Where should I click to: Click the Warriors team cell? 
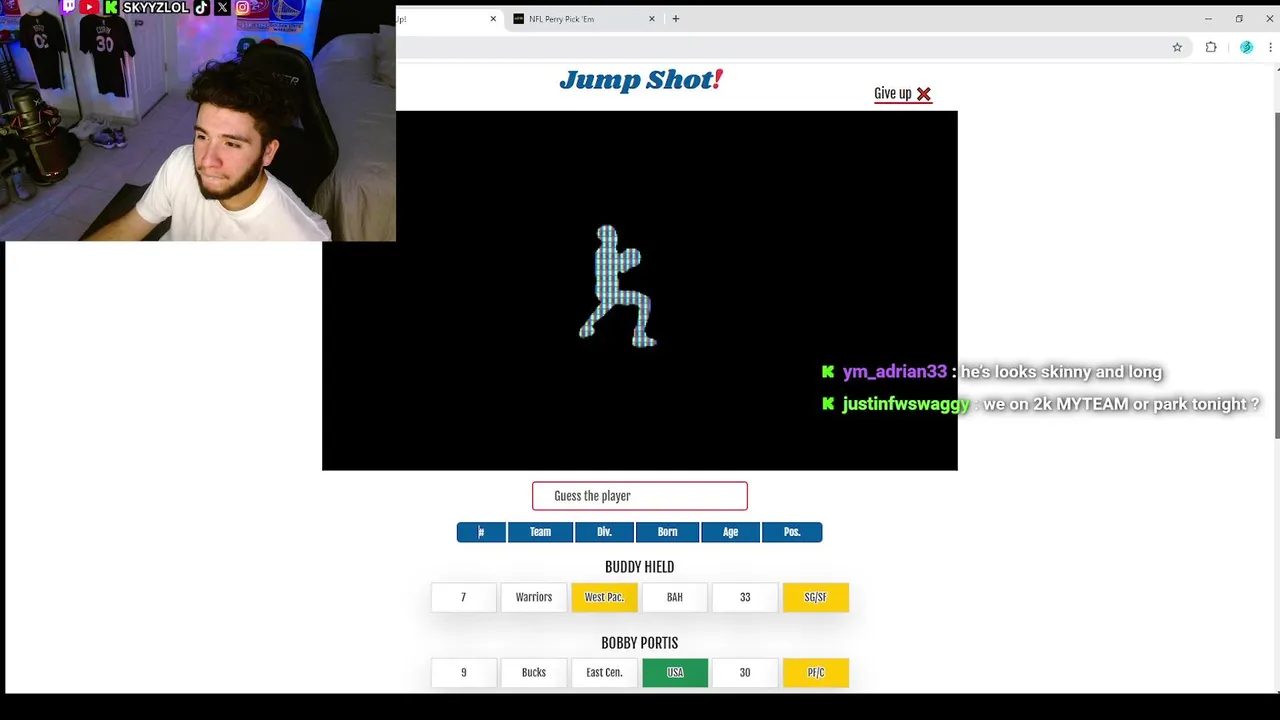pyautogui.click(x=534, y=597)
